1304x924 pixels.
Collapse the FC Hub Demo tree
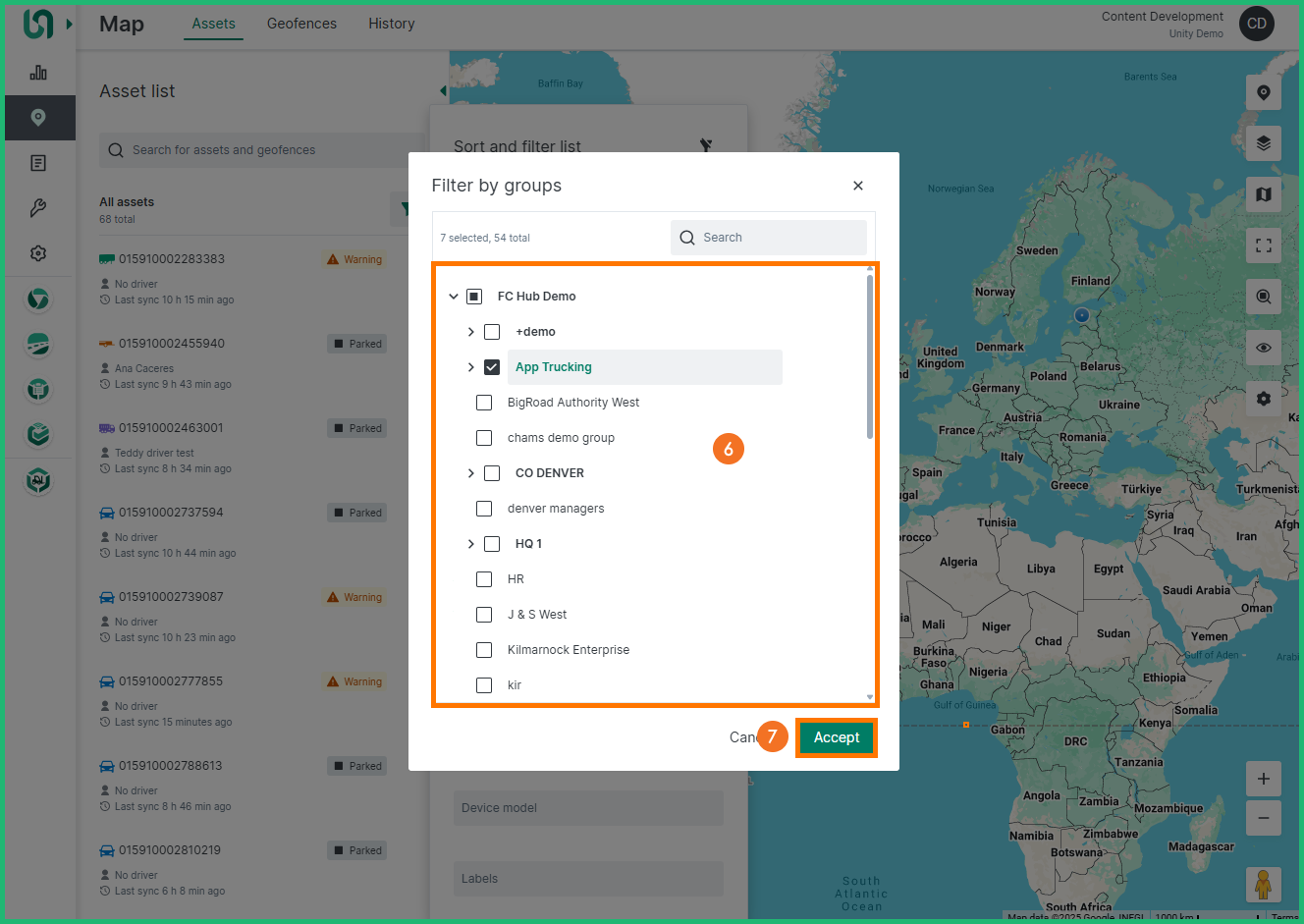point(454,297)
